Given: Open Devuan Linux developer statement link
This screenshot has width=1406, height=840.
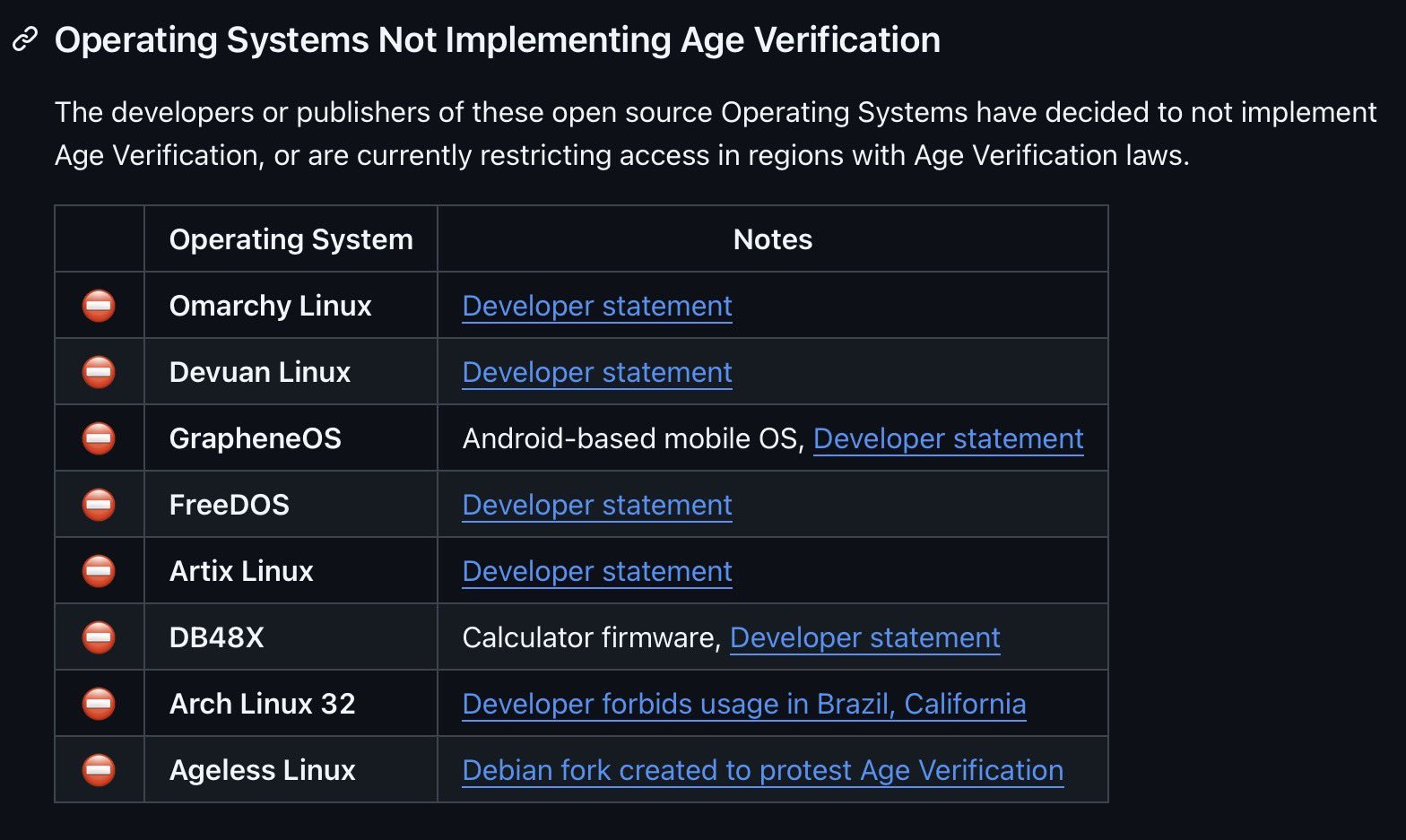Looking at the screenshot, I should (597, 373).
